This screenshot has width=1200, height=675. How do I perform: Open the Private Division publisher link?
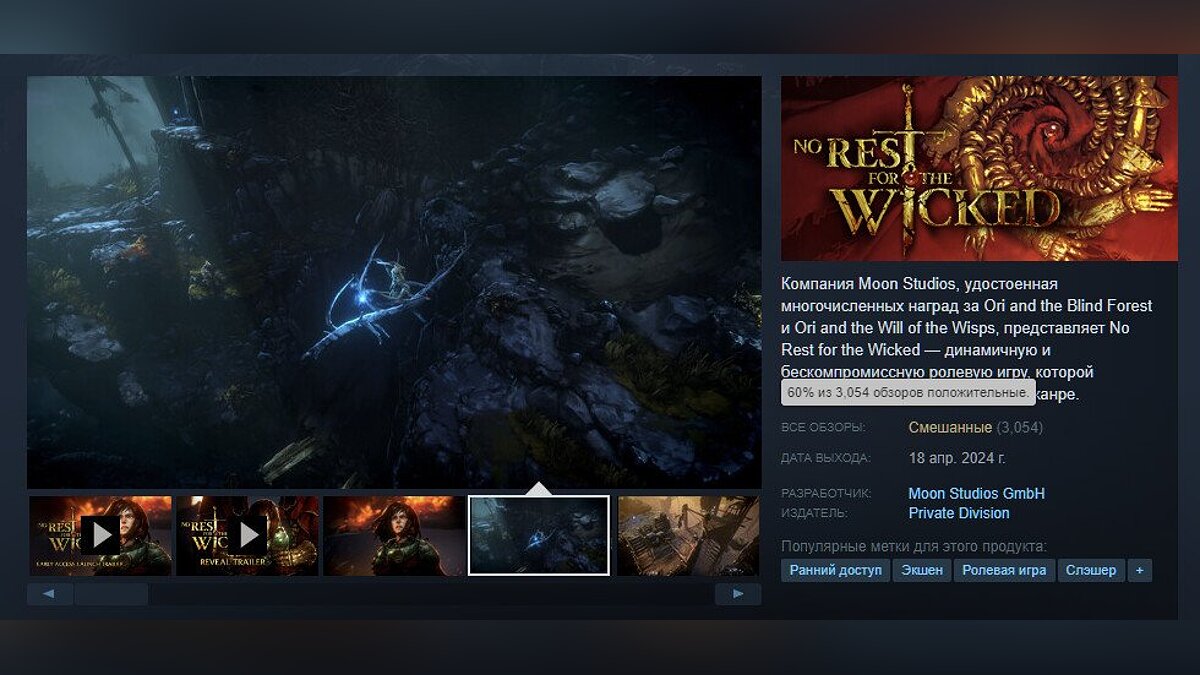(x=959, y=513)
